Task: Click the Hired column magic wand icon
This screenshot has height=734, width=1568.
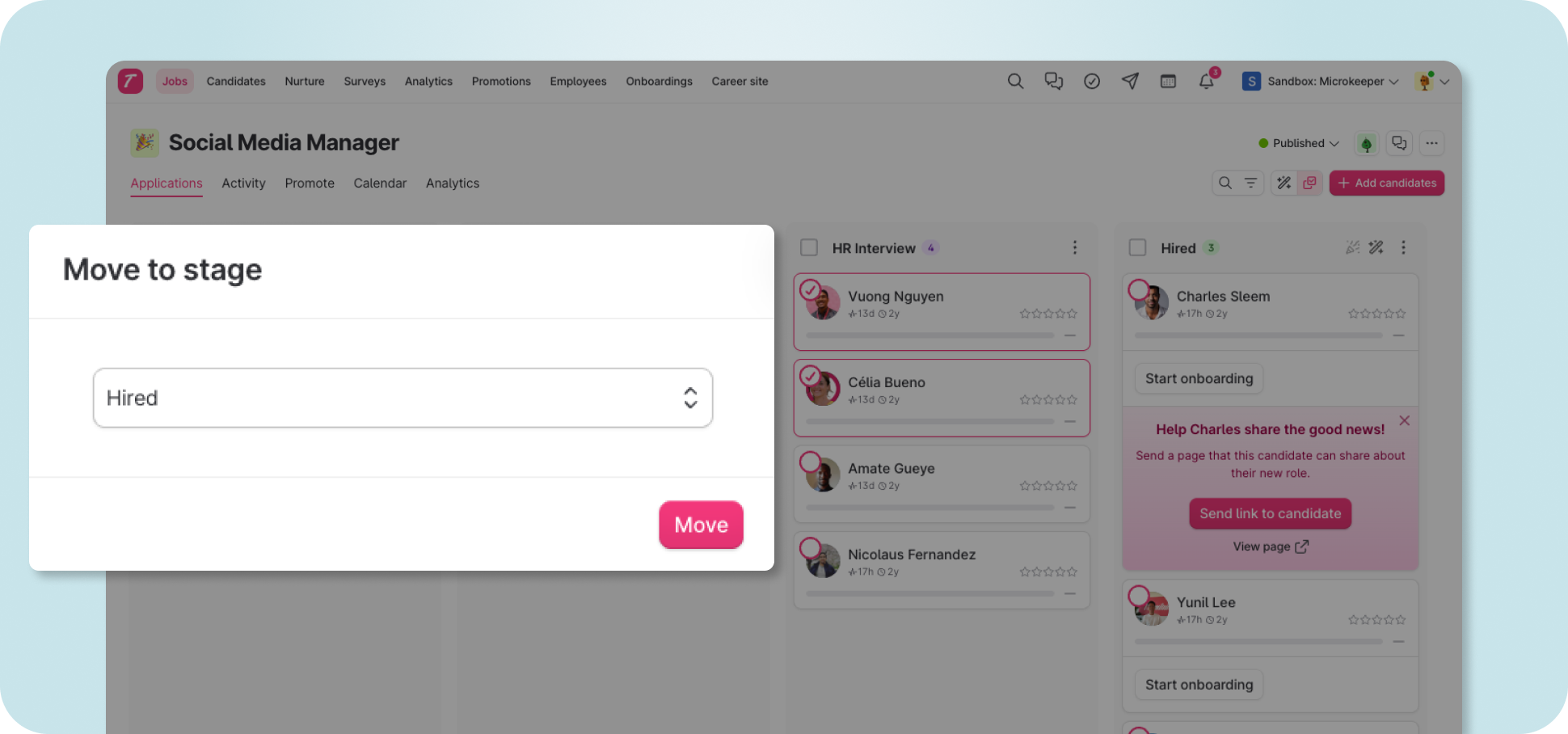Action: tap(1376, 247)
